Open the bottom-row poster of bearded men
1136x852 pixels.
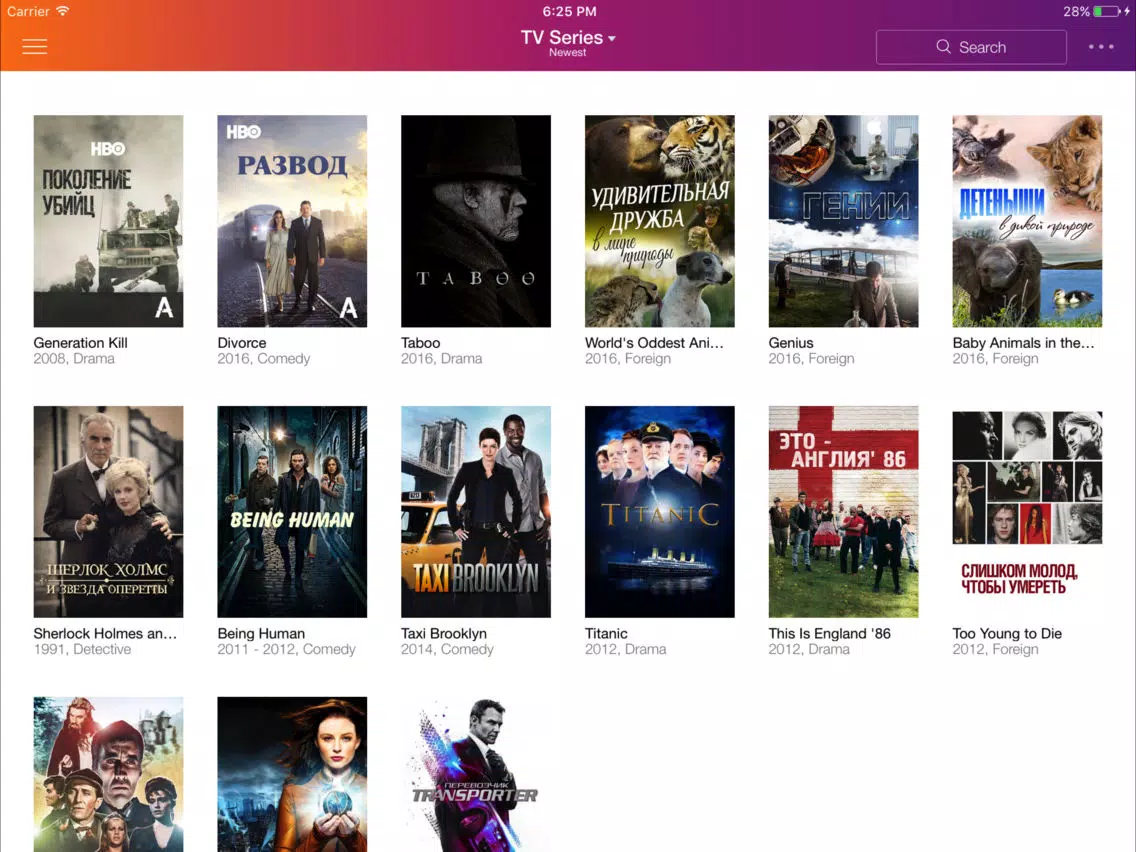(x=108, y=774)
